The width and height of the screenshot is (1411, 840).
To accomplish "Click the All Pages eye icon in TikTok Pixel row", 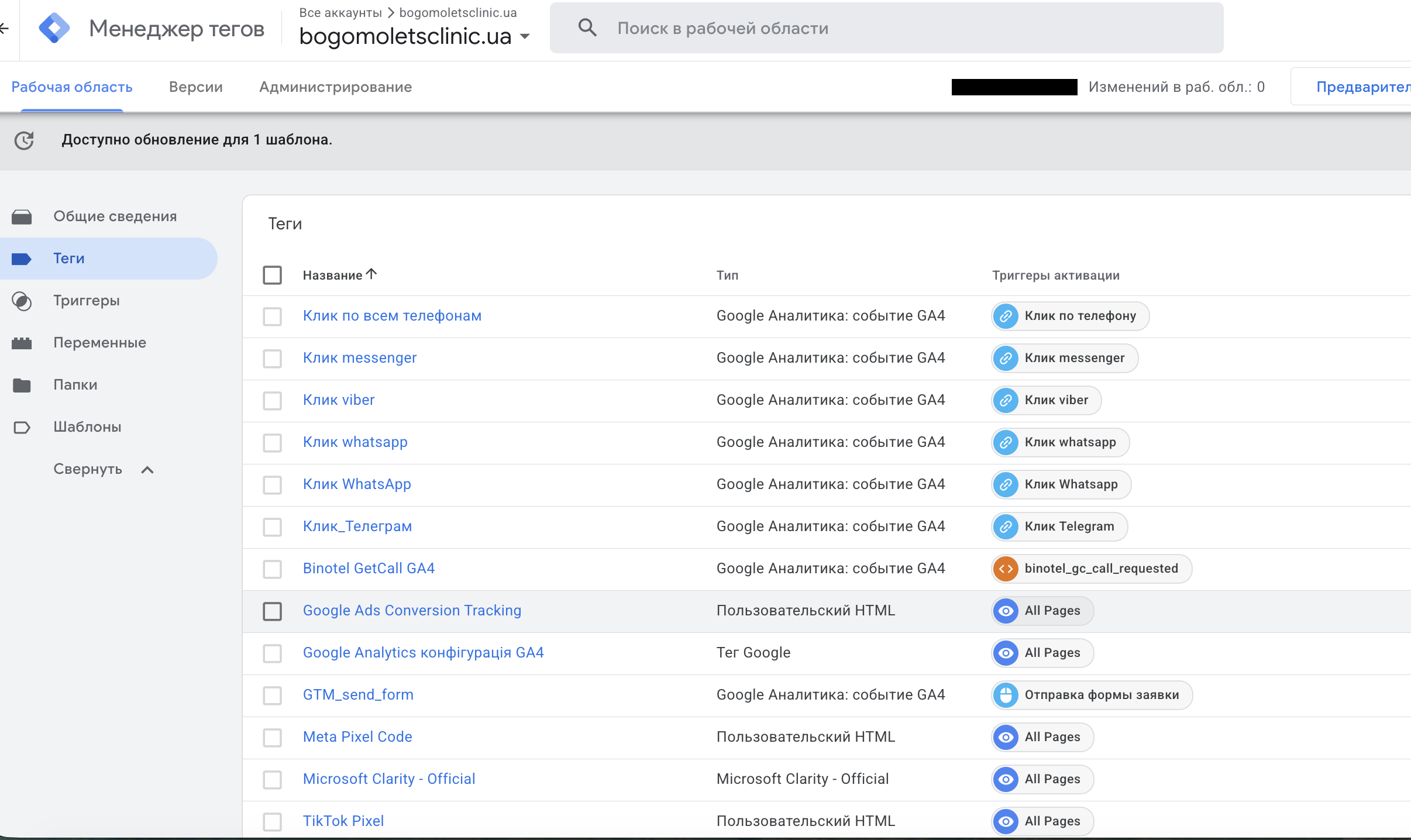I will (x=1006, y=821).
